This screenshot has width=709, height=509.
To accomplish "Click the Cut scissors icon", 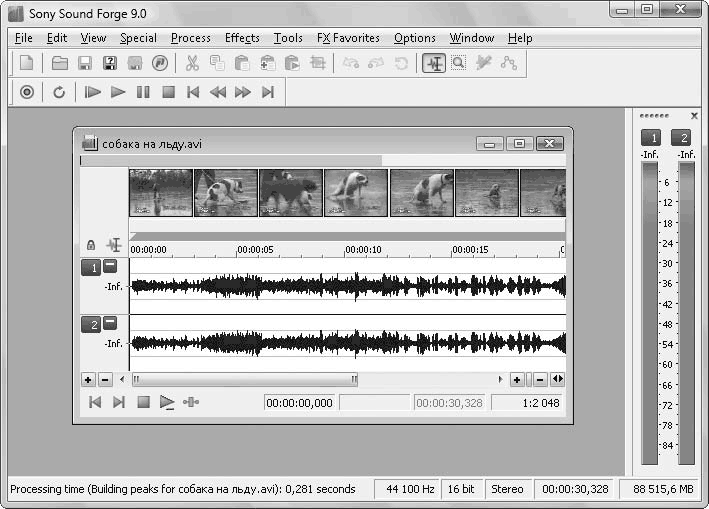I will [192, 63].
